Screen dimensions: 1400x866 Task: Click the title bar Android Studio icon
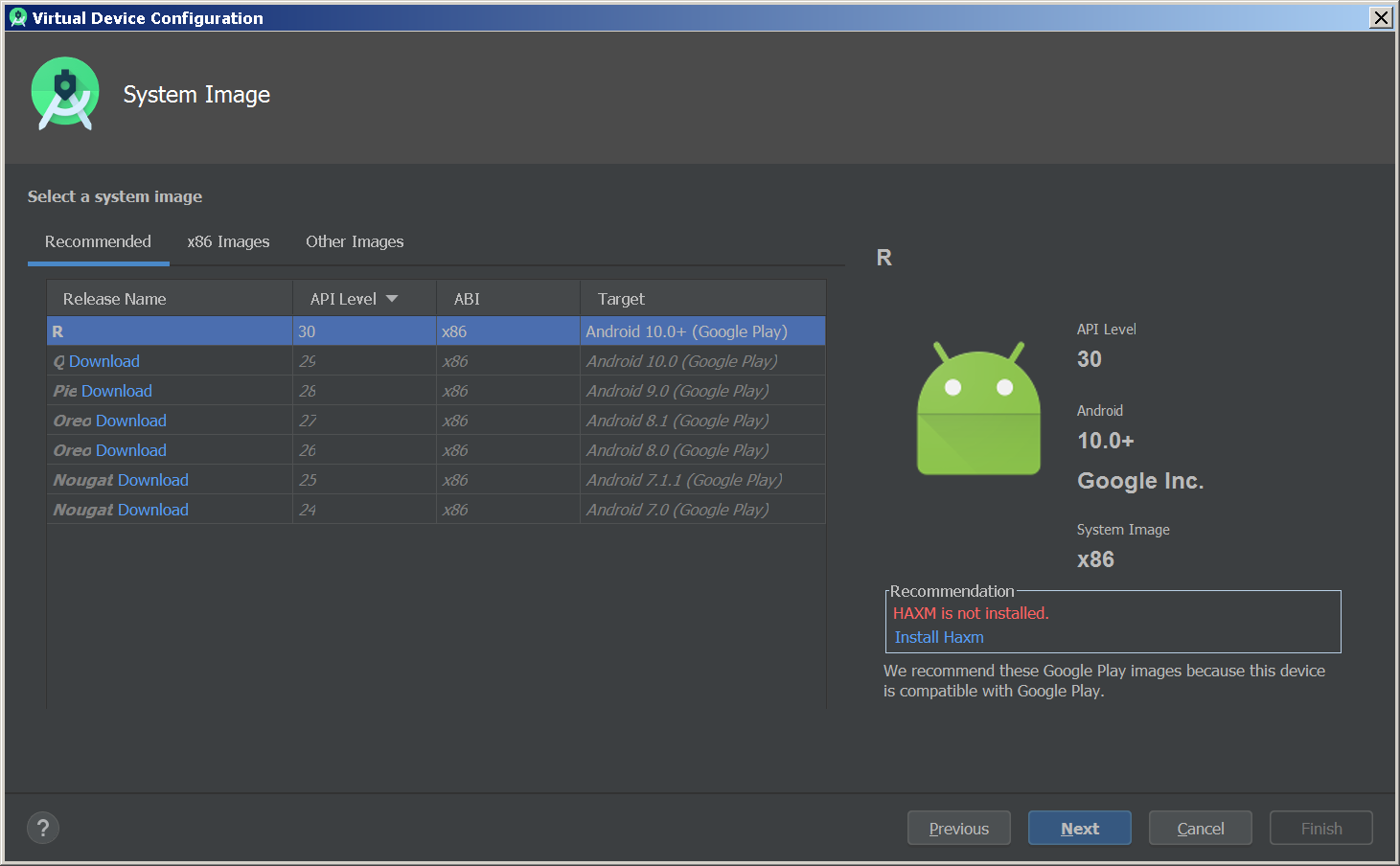point(17,17)
